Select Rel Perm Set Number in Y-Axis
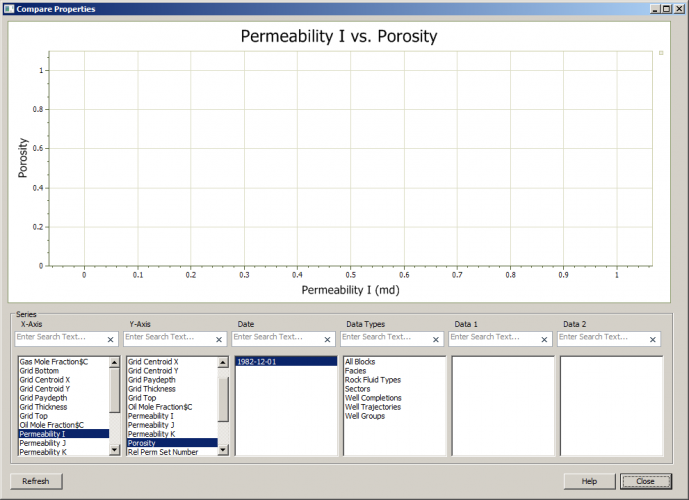This screenshot has width=689, height=500. [x=163, y=452]
